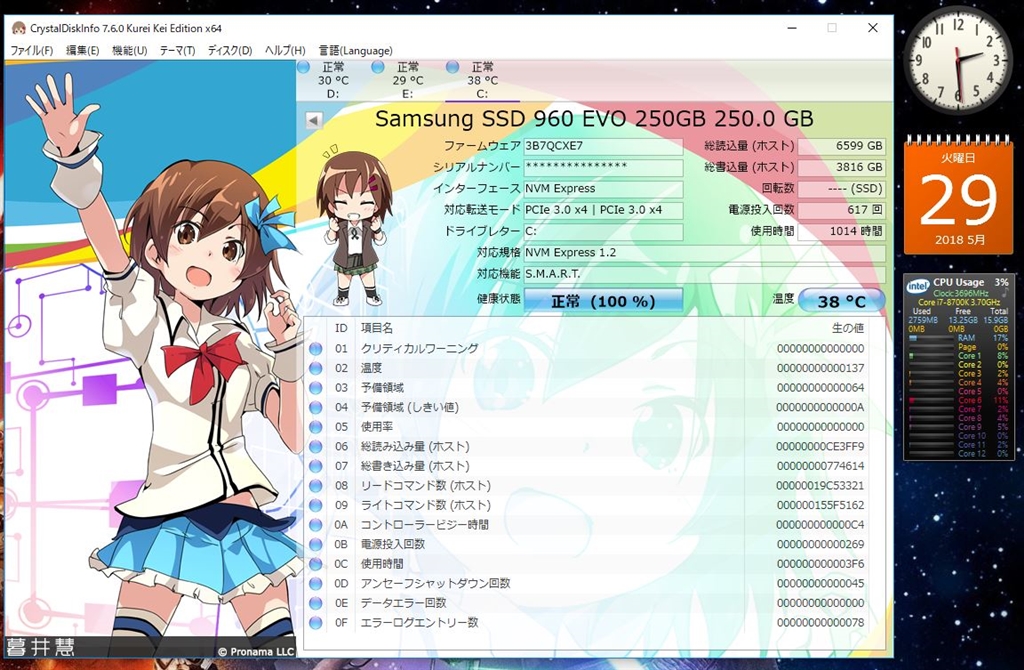Click the blue dot on row 0F

[315, 623]
